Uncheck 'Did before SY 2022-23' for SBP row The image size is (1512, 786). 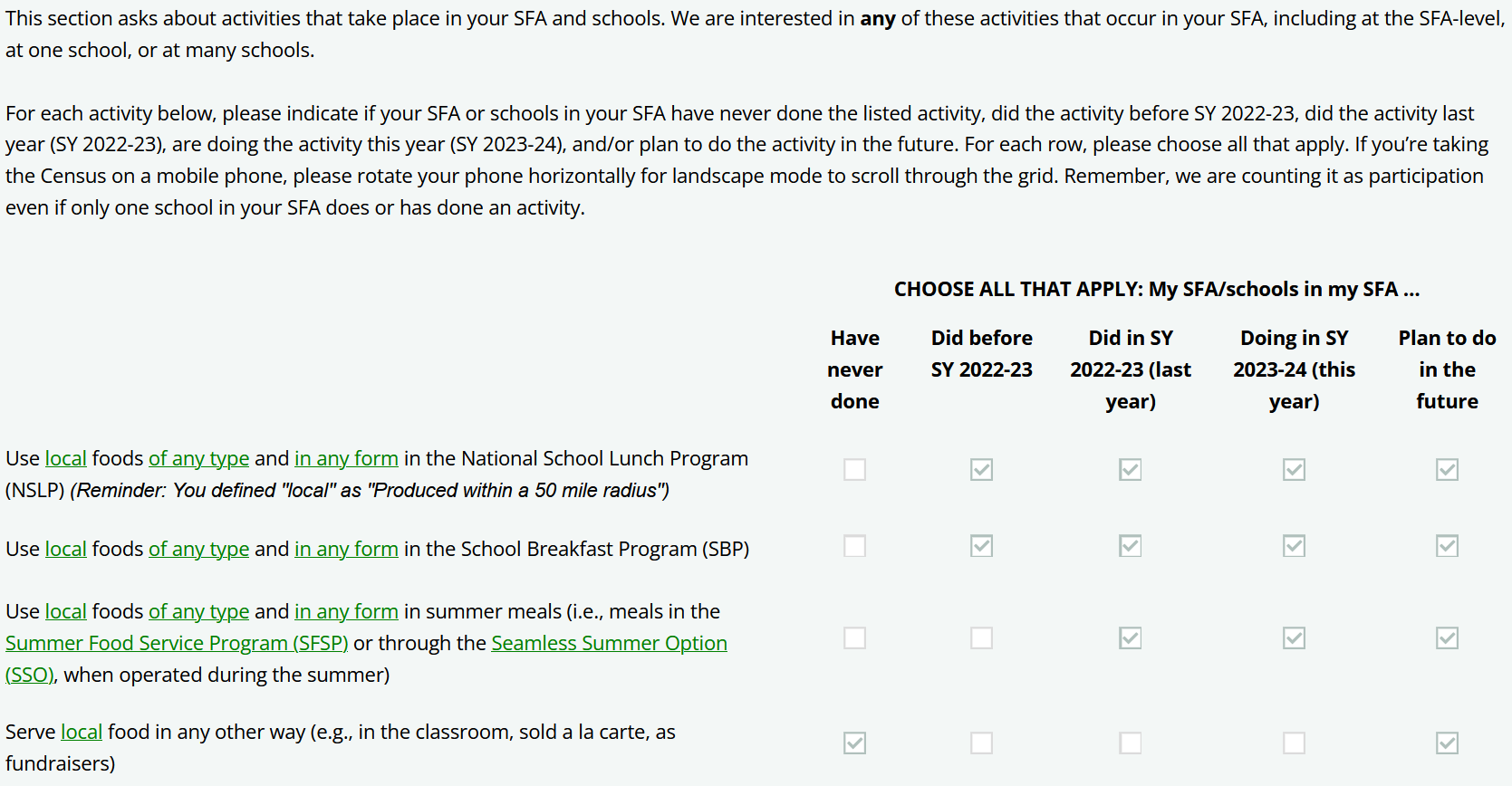(981, 546)
